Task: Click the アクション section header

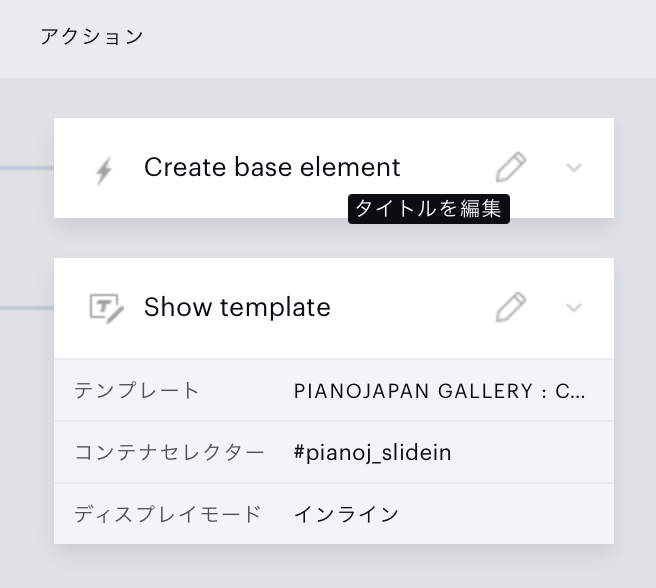Action: pyautogui.click(x=91, y=37)
